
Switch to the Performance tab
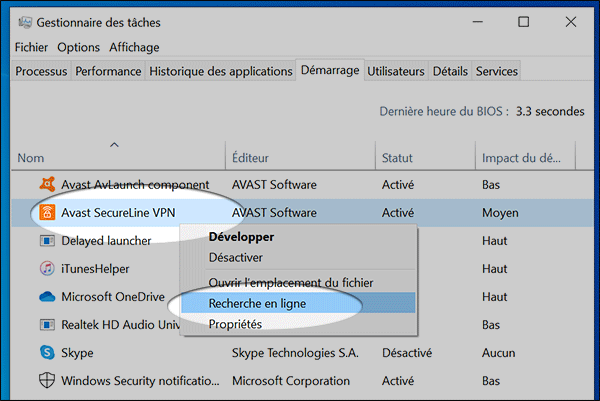point(108,71)
